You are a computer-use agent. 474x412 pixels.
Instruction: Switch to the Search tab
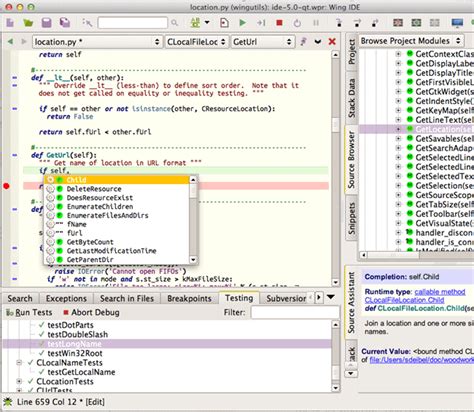(20, 298)
